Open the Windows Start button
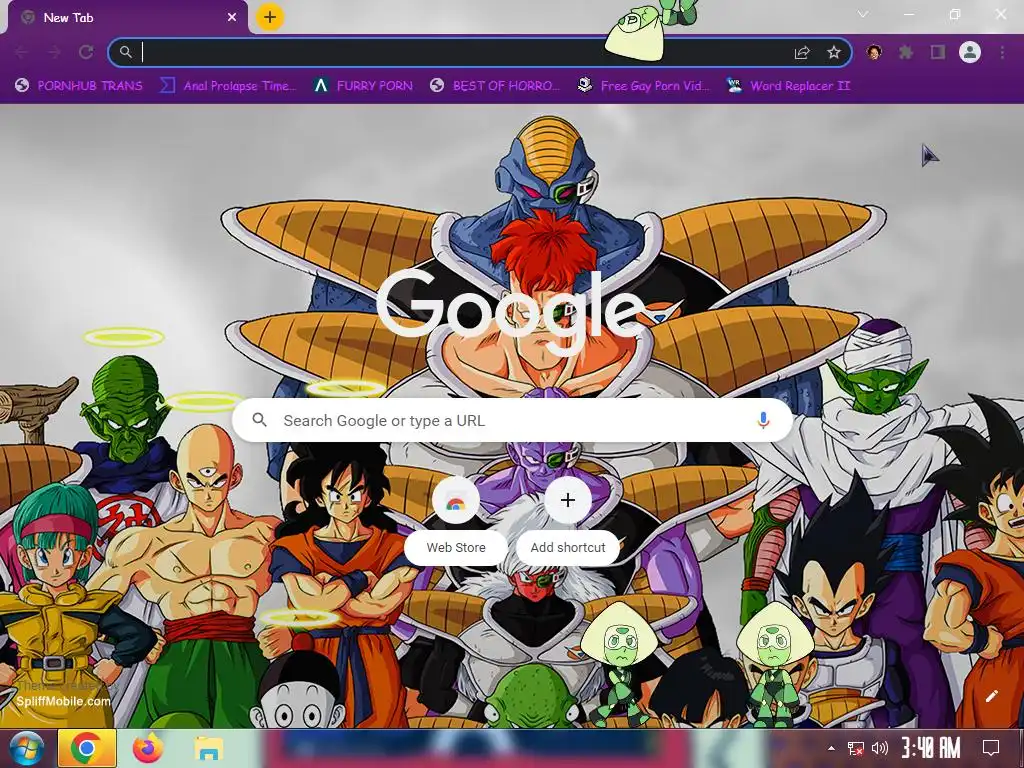Viewport: 1024px width, 768px height. point(27,748)
